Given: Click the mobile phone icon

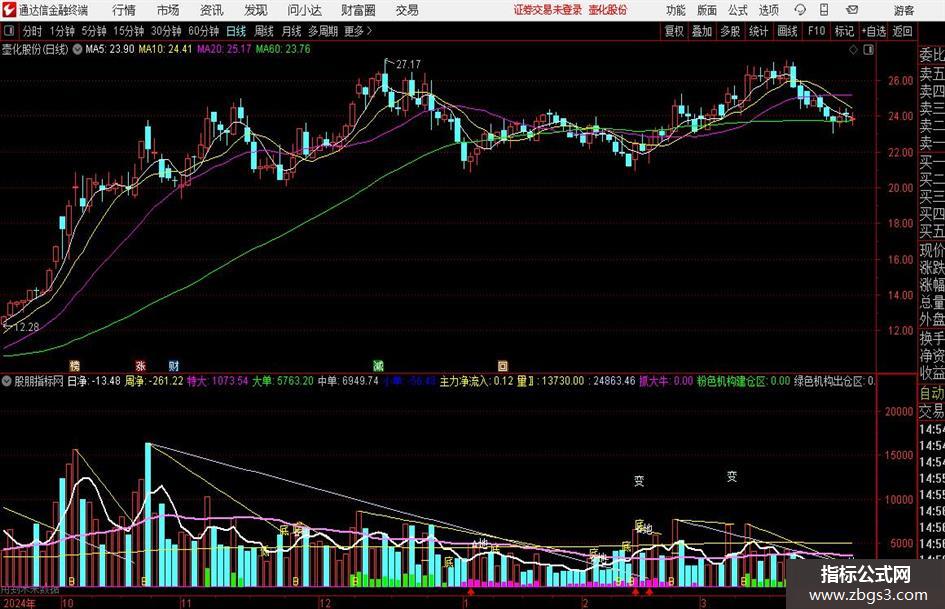Looking at the screenshot, I should click(824, 10).
